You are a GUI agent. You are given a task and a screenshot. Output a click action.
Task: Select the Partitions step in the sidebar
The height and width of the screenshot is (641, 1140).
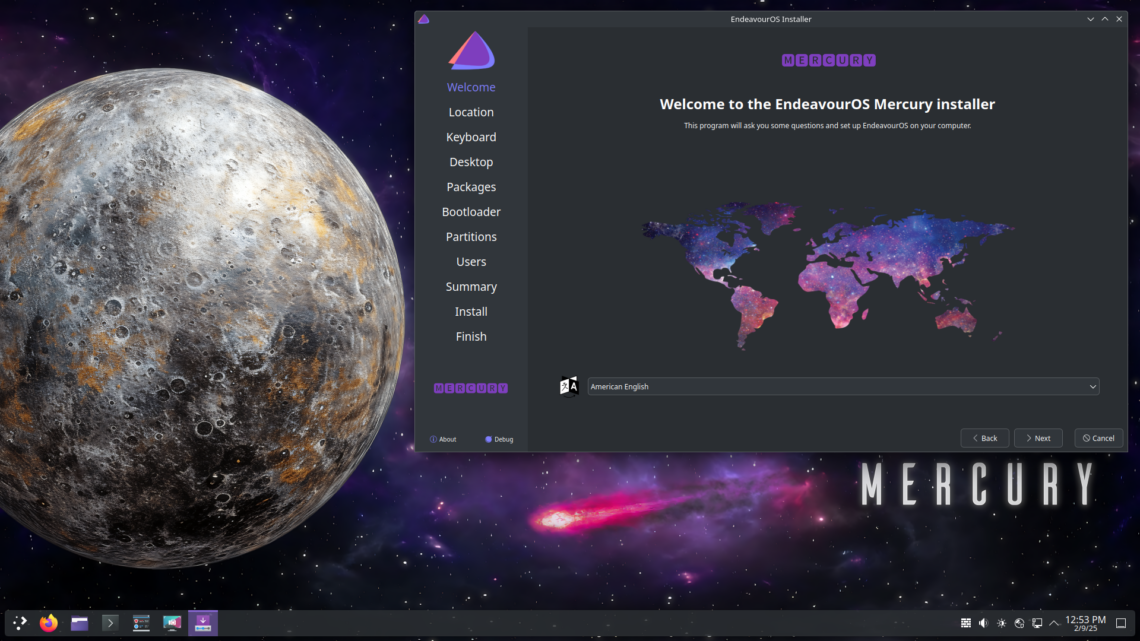471,237
